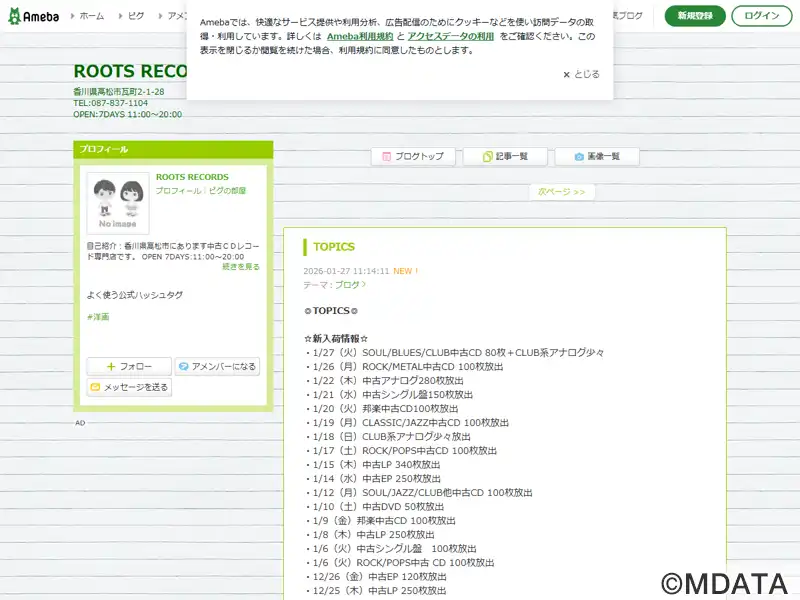Click the 1/10 中古DVD 50枚放出 line
This screenshot has height=600, width=800.
[376, 507]
